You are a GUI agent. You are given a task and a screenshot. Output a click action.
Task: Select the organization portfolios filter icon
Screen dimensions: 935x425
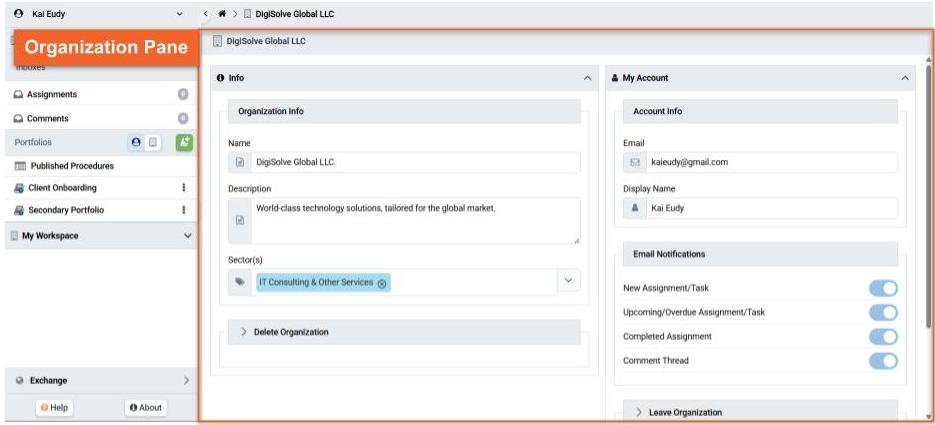coord(153,143)
